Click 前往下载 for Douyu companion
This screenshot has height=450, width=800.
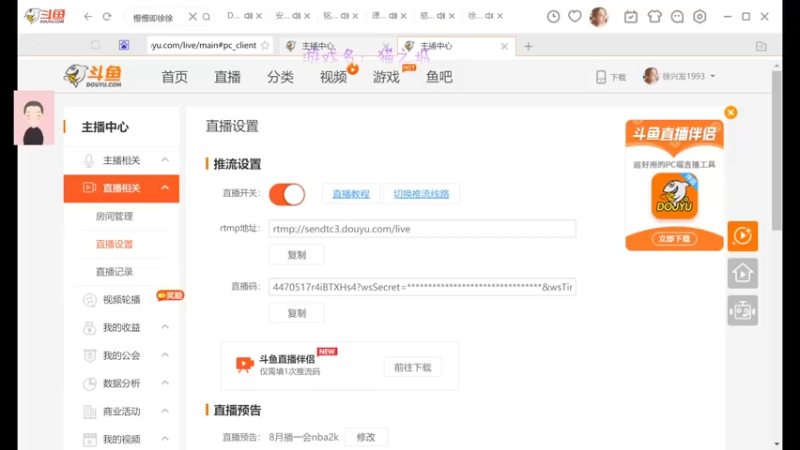pos(413,367)
